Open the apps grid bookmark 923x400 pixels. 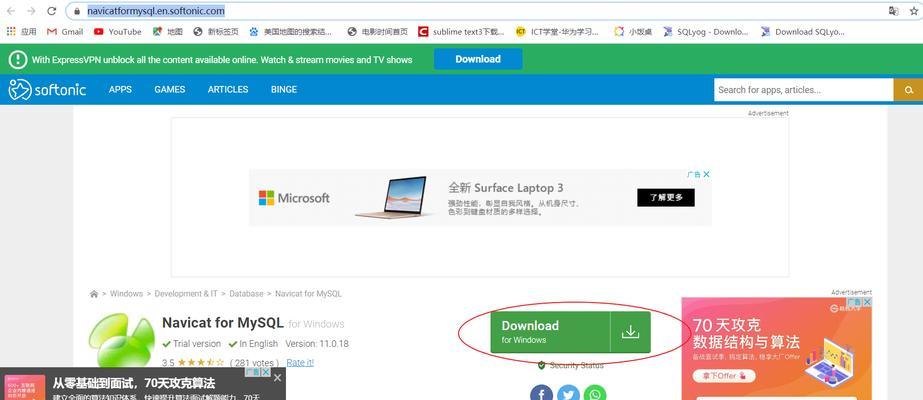pos(21,32)
